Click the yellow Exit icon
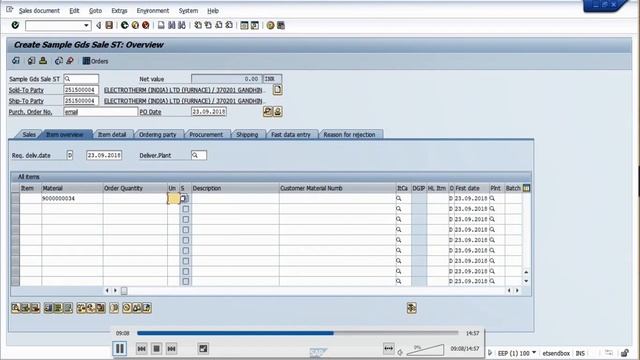640x360 pixels. (135, 25)
